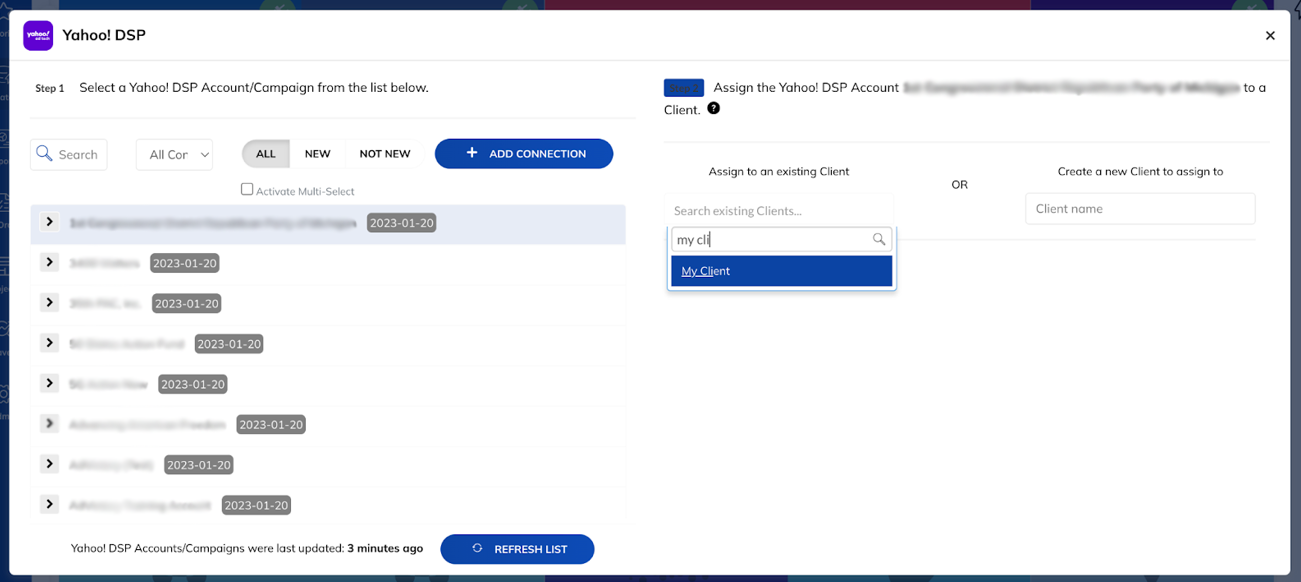Open the All Con… filter dropdown

pyautogui.click(x=175, y=154)
